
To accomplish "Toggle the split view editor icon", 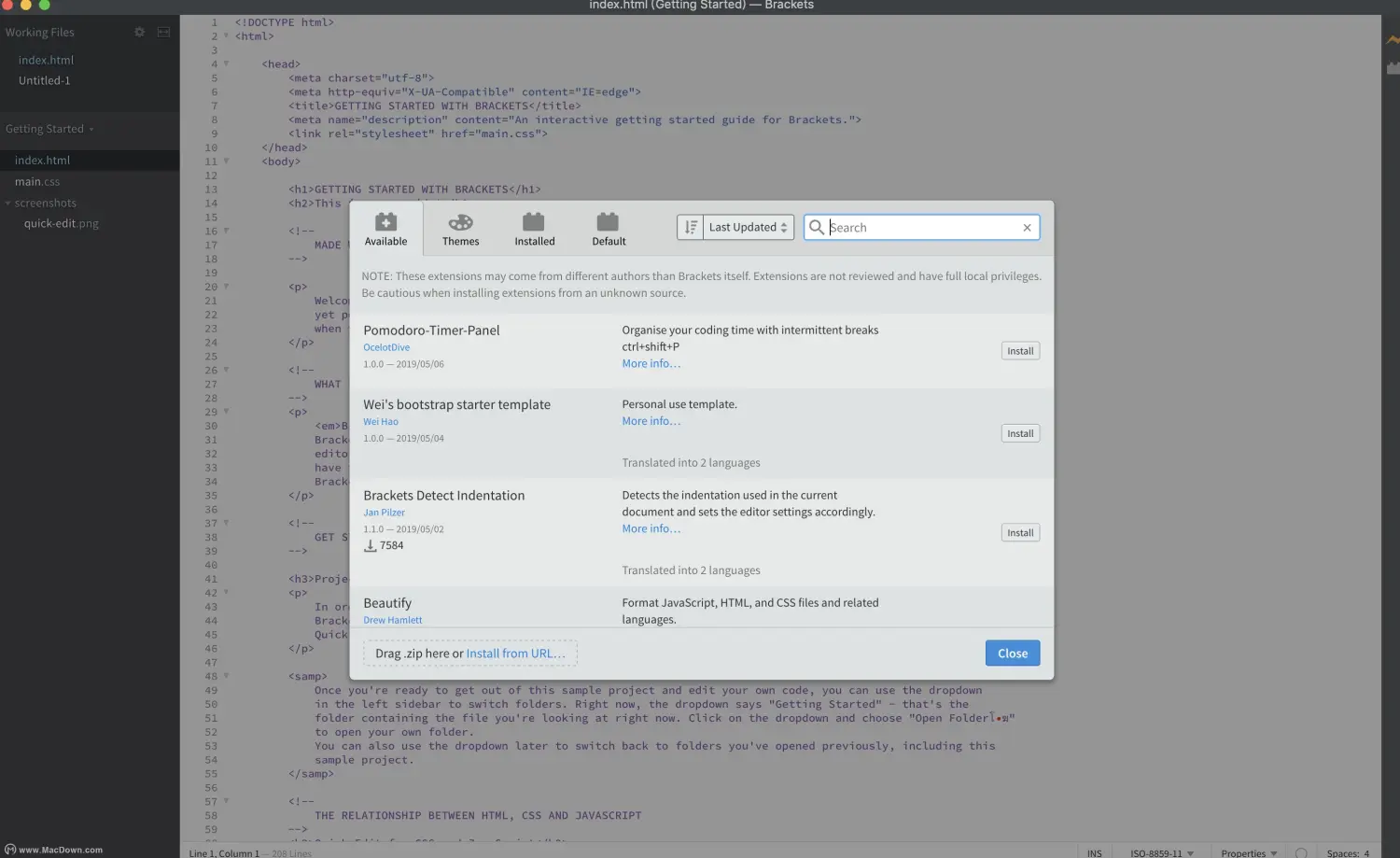I will (163, 32).
